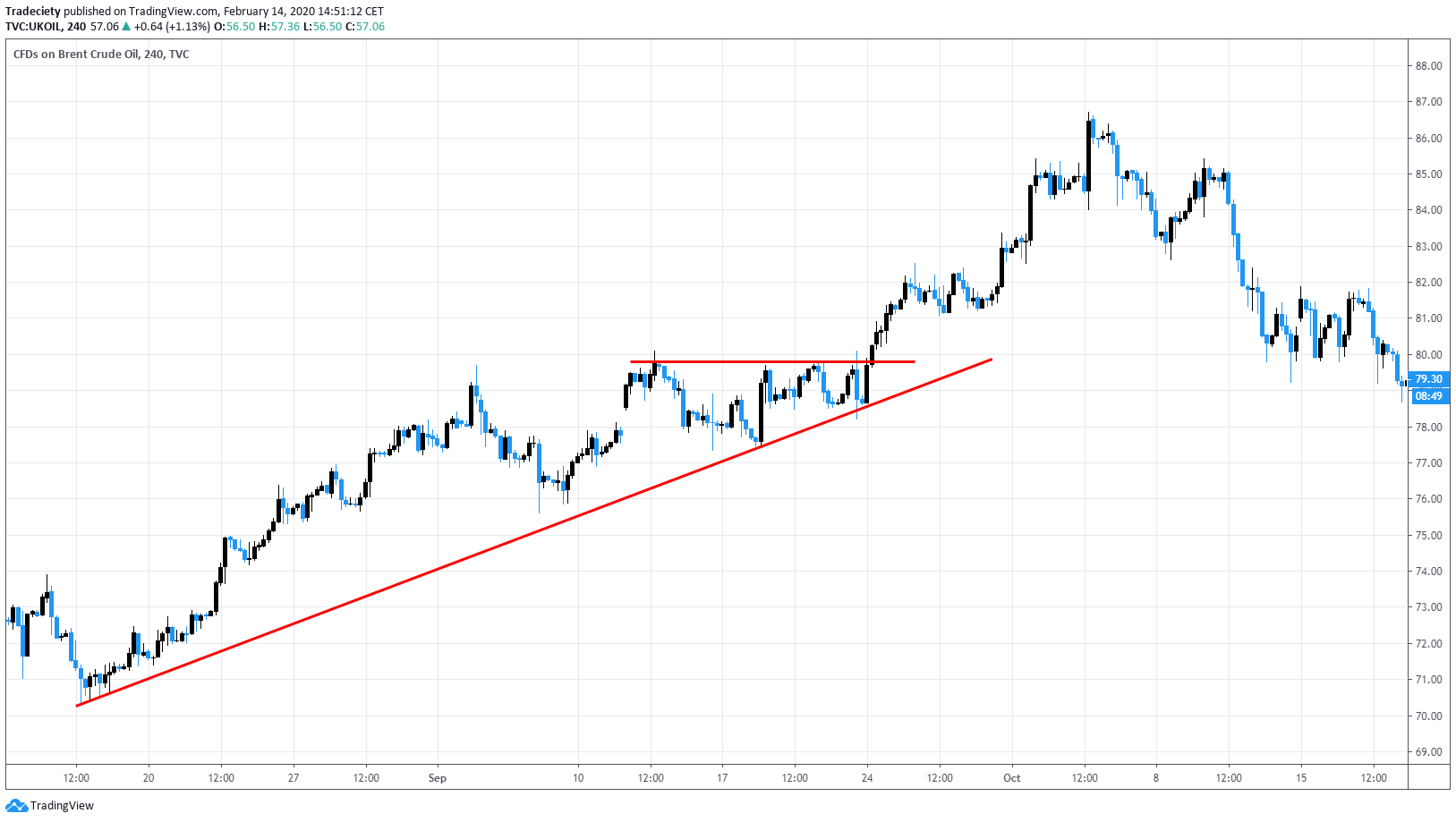
Task: Click the 08:49 countdown timer label
Action: coord(1428,396)
